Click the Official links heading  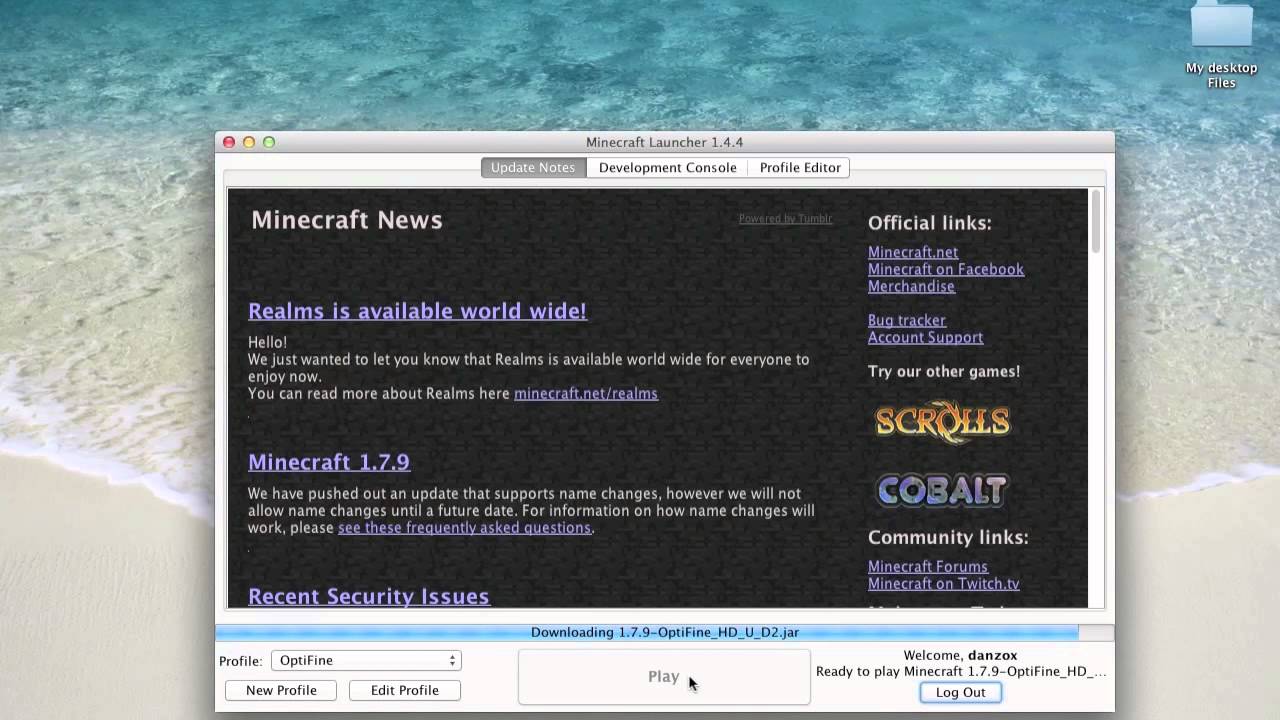[x=930, y=223]
